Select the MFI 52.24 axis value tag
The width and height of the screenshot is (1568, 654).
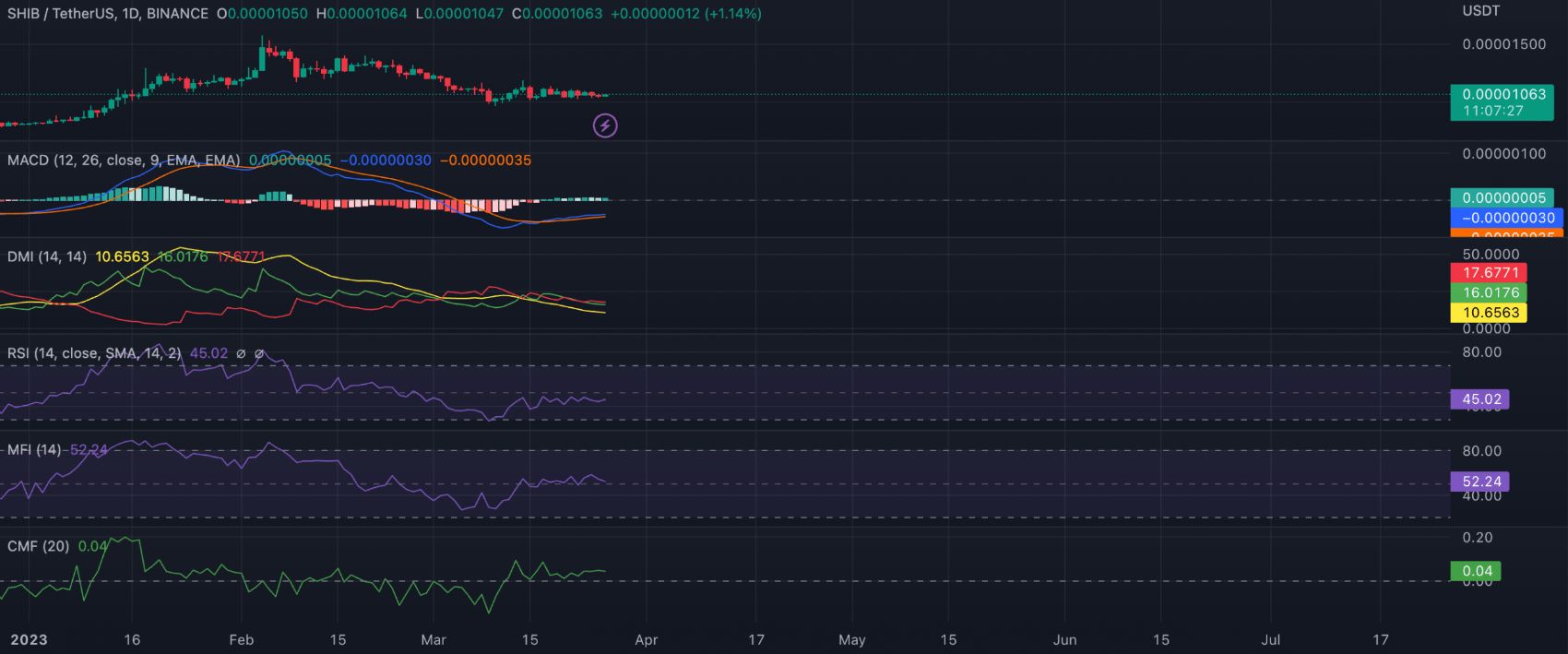[1479, 482]
